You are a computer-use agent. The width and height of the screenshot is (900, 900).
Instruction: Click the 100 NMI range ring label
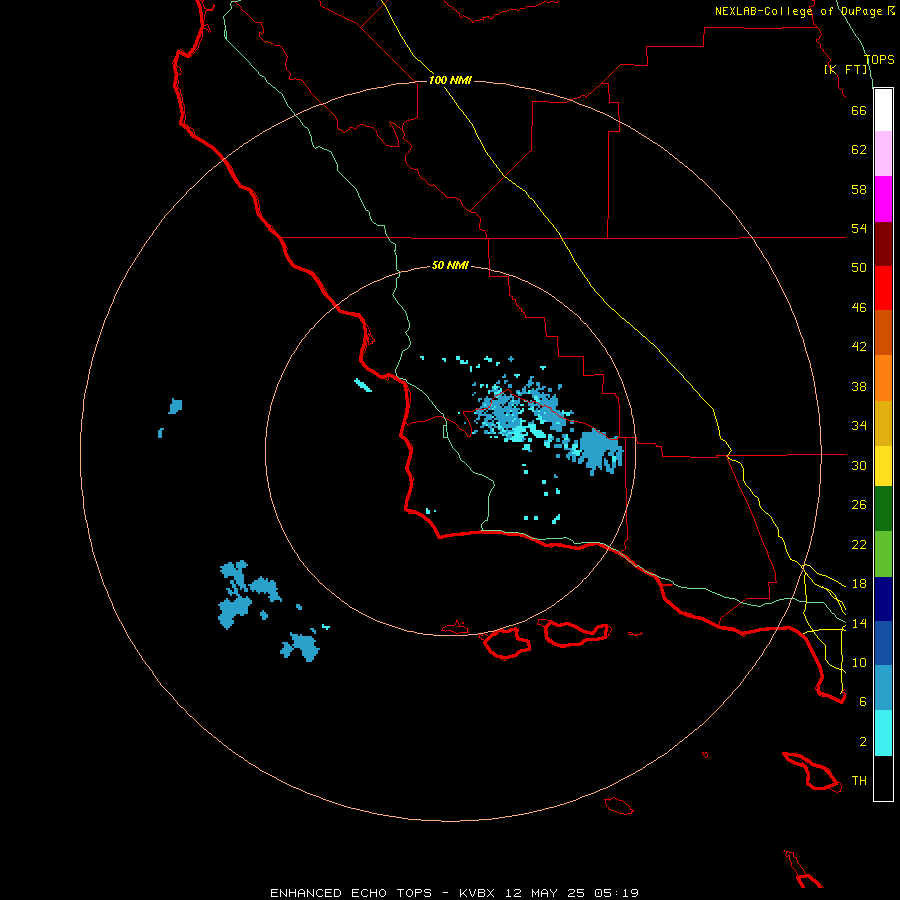tap(450, 80)
